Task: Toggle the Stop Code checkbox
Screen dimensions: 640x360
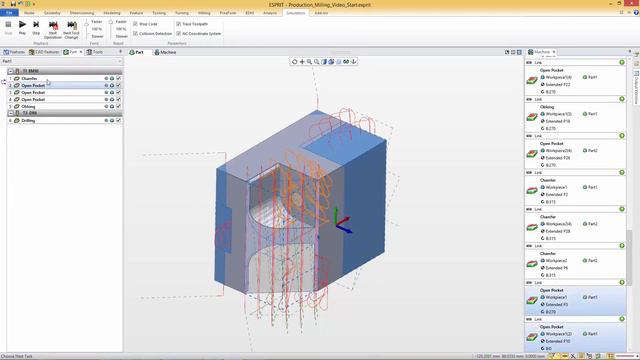Action: [x=135, y=24]
